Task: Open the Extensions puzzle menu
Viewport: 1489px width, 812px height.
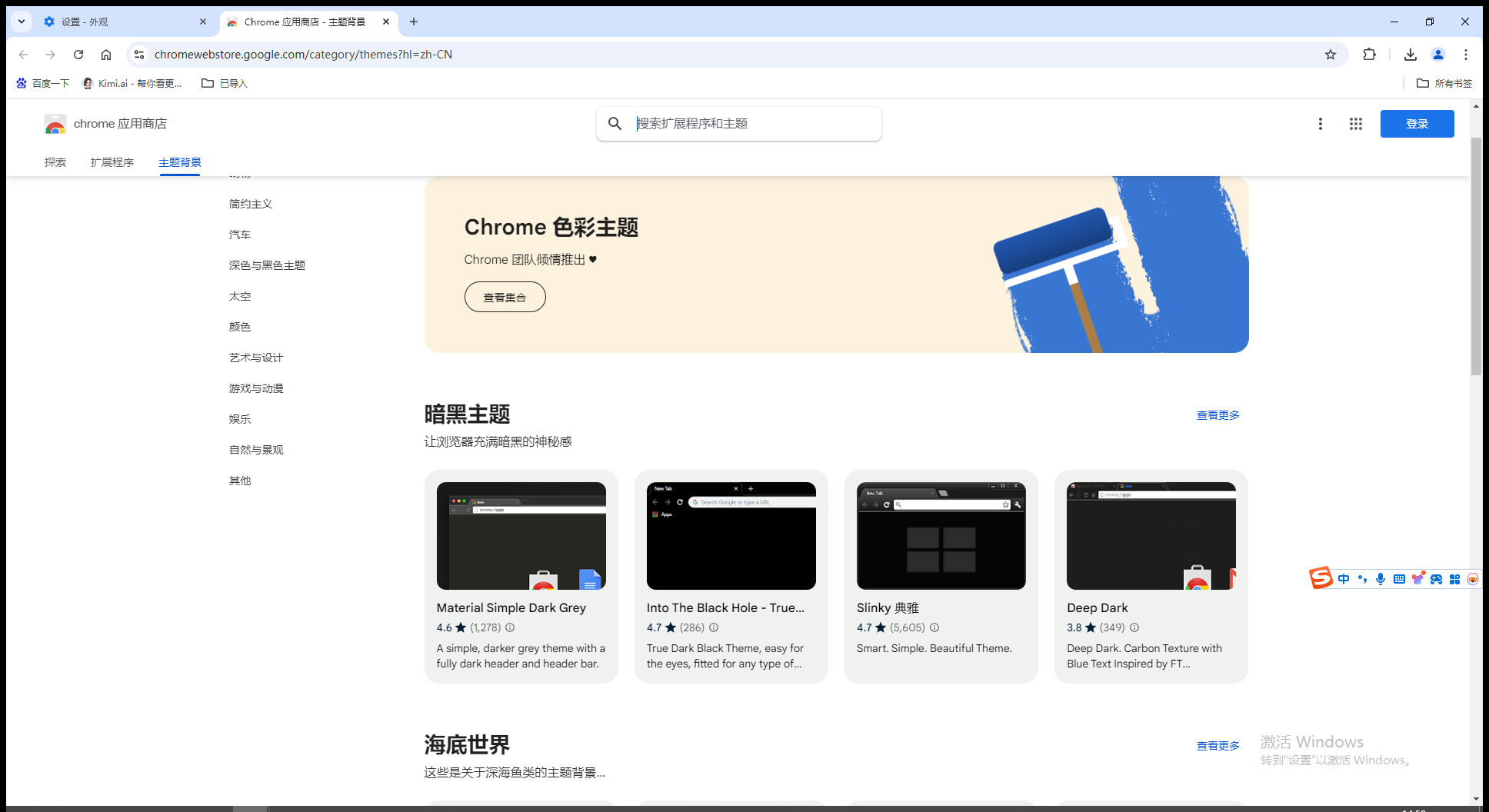Action: (1369, 55)
